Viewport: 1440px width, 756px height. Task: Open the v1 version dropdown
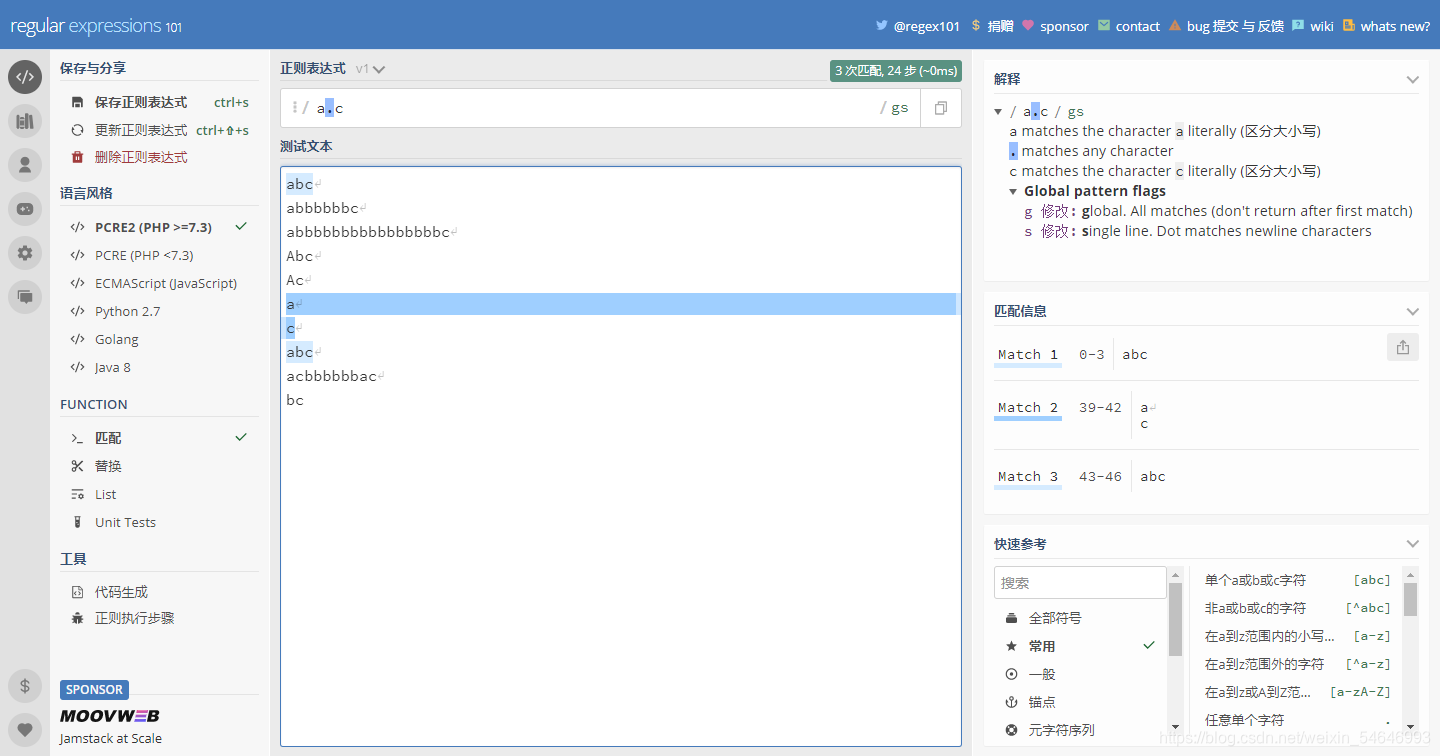click(x=370, y=69)
